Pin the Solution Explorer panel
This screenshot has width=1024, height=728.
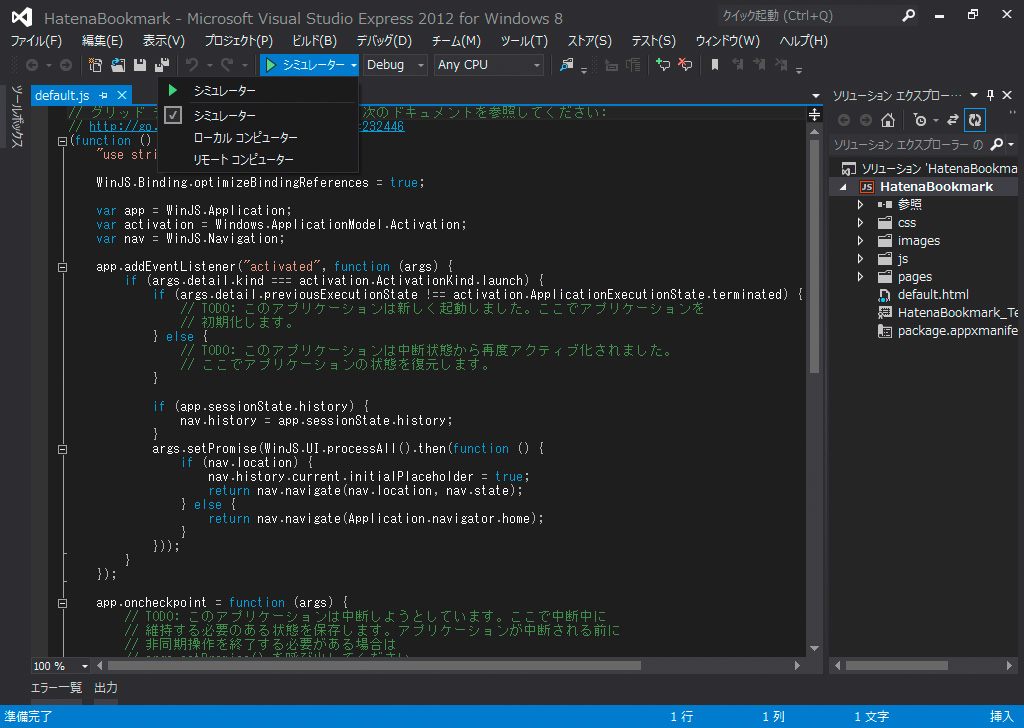[991, 95]
